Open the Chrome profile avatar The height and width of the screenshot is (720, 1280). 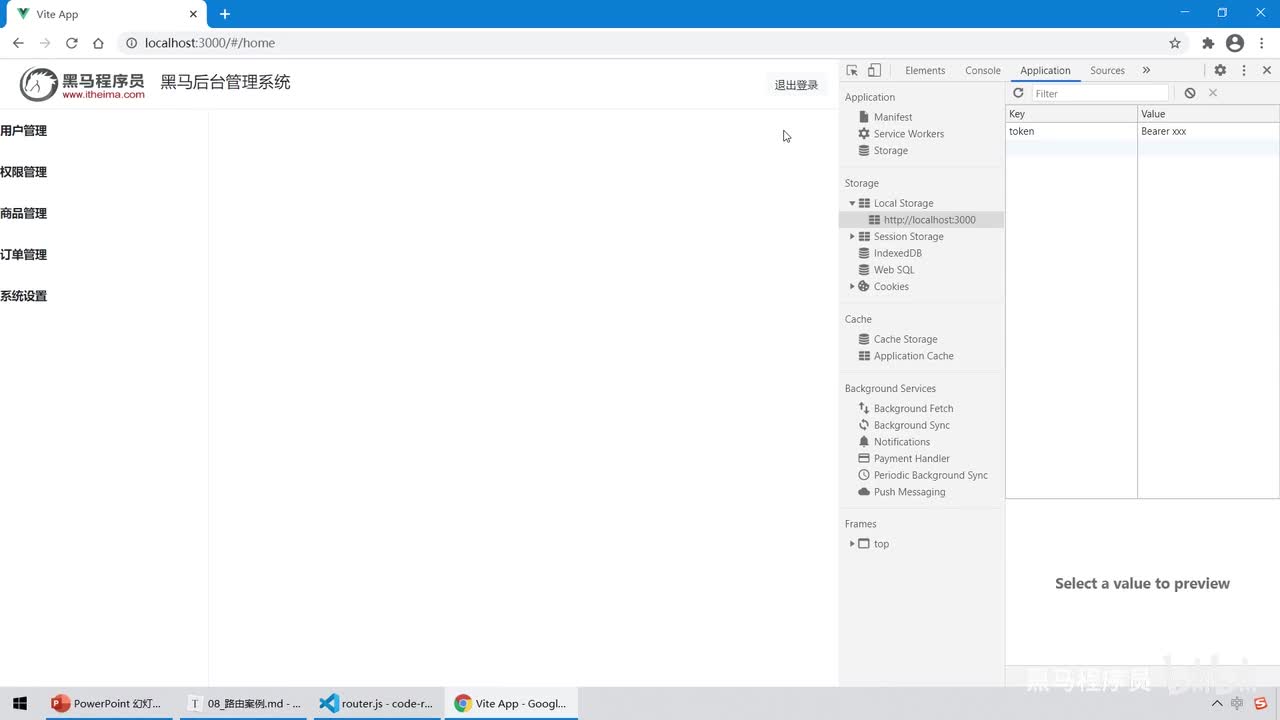point(1235,43)
